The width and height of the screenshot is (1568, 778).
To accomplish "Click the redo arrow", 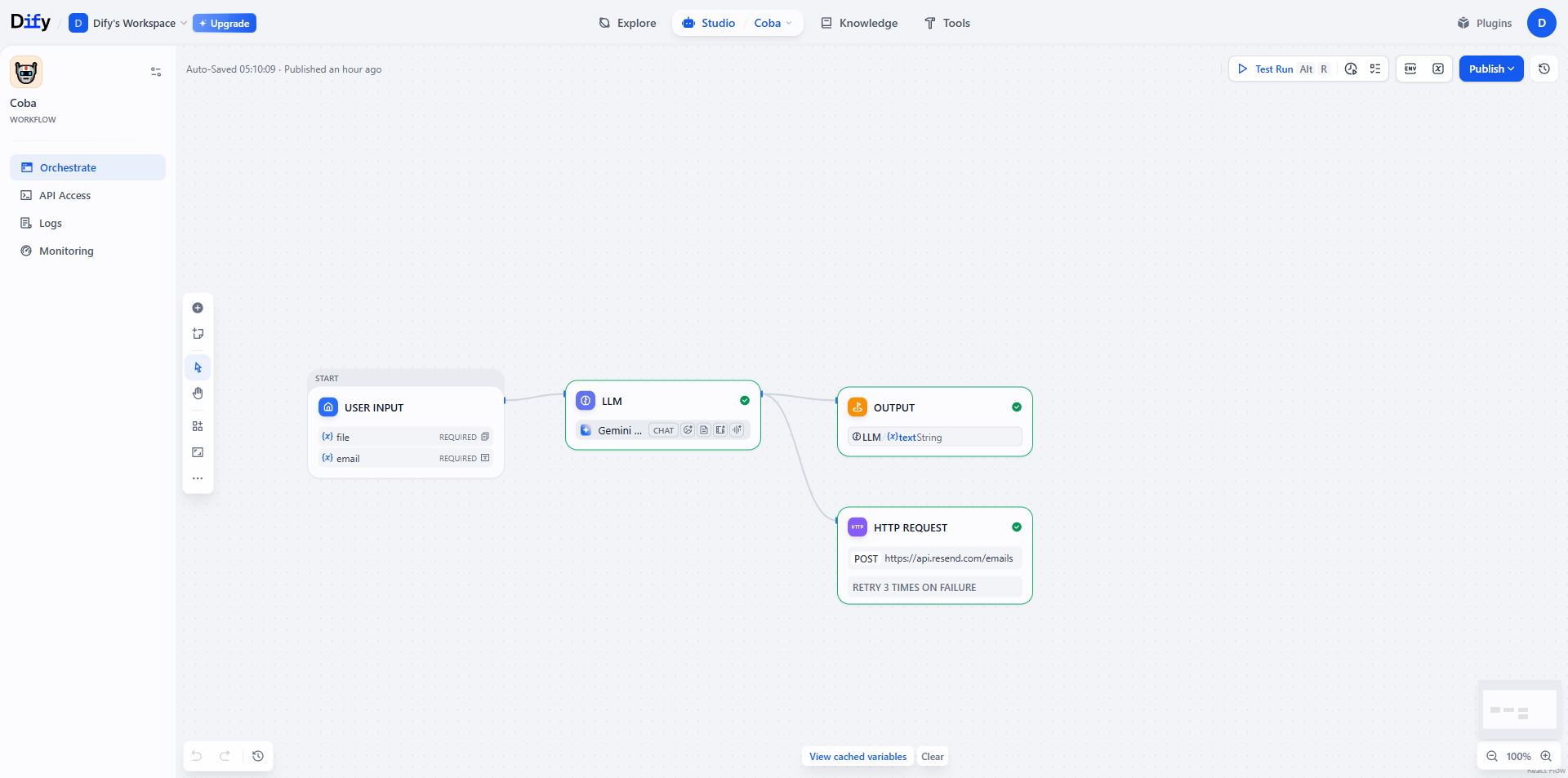I will [x=225, y=756].
